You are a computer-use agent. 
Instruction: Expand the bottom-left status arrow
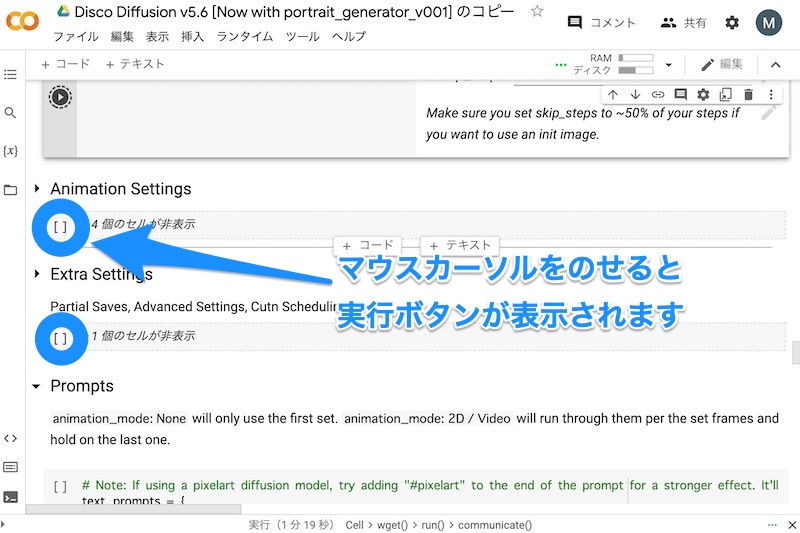click(x=3, y=524)
